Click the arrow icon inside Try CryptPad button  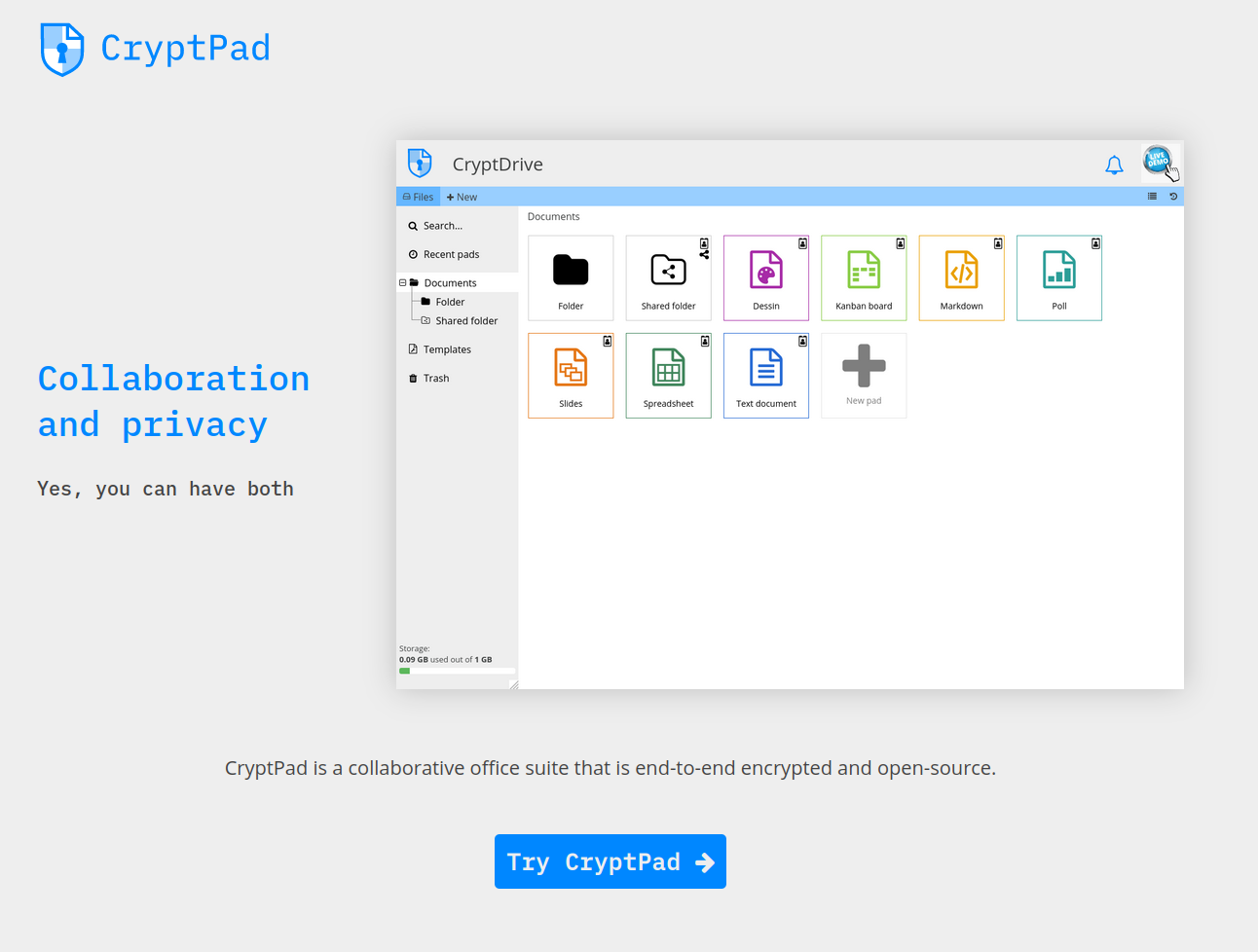pyautogui.click(x=705, y=862)
